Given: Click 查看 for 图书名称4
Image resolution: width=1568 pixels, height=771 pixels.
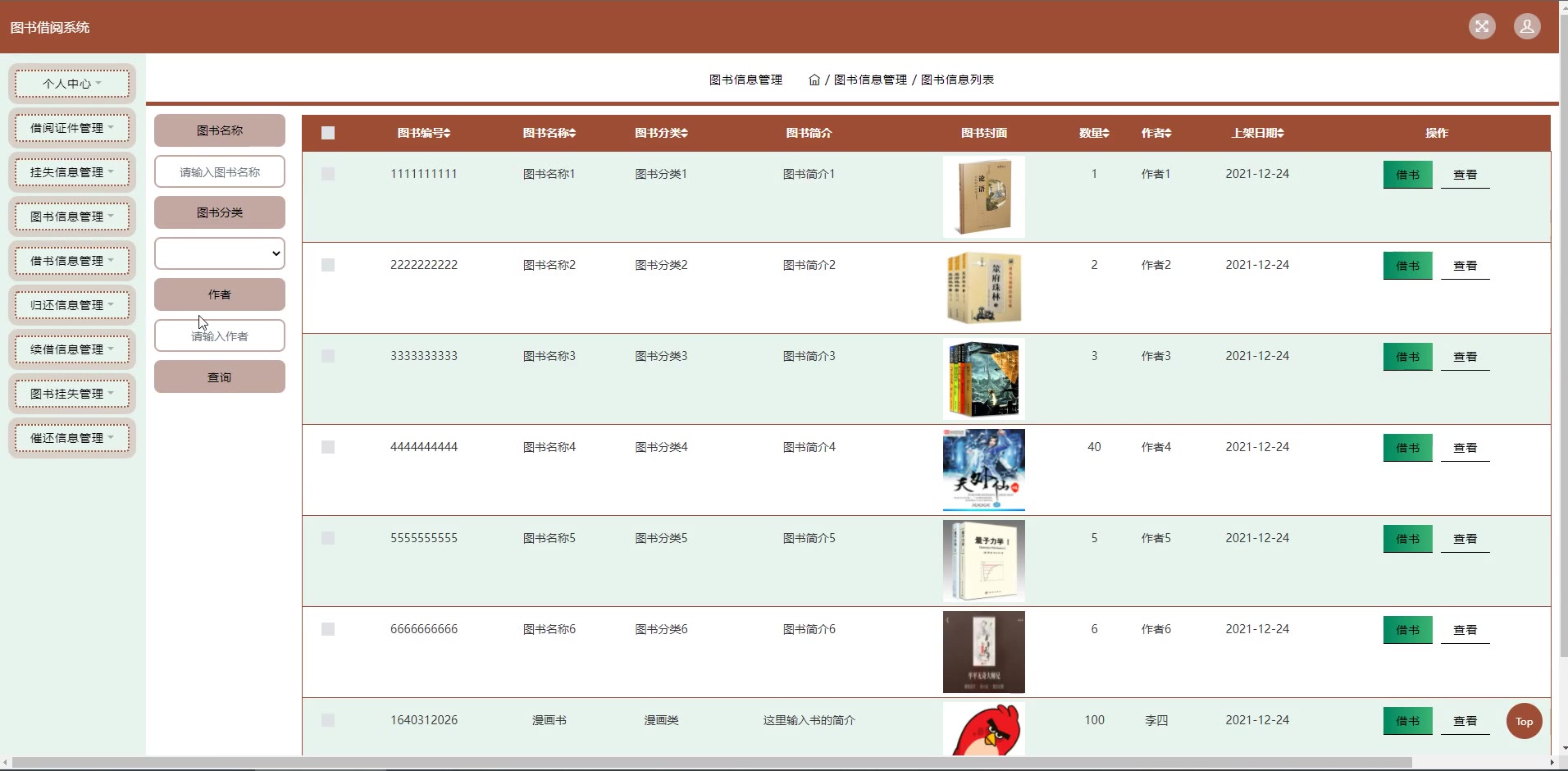Looking at the screenshot, I should pos(1465,448).
